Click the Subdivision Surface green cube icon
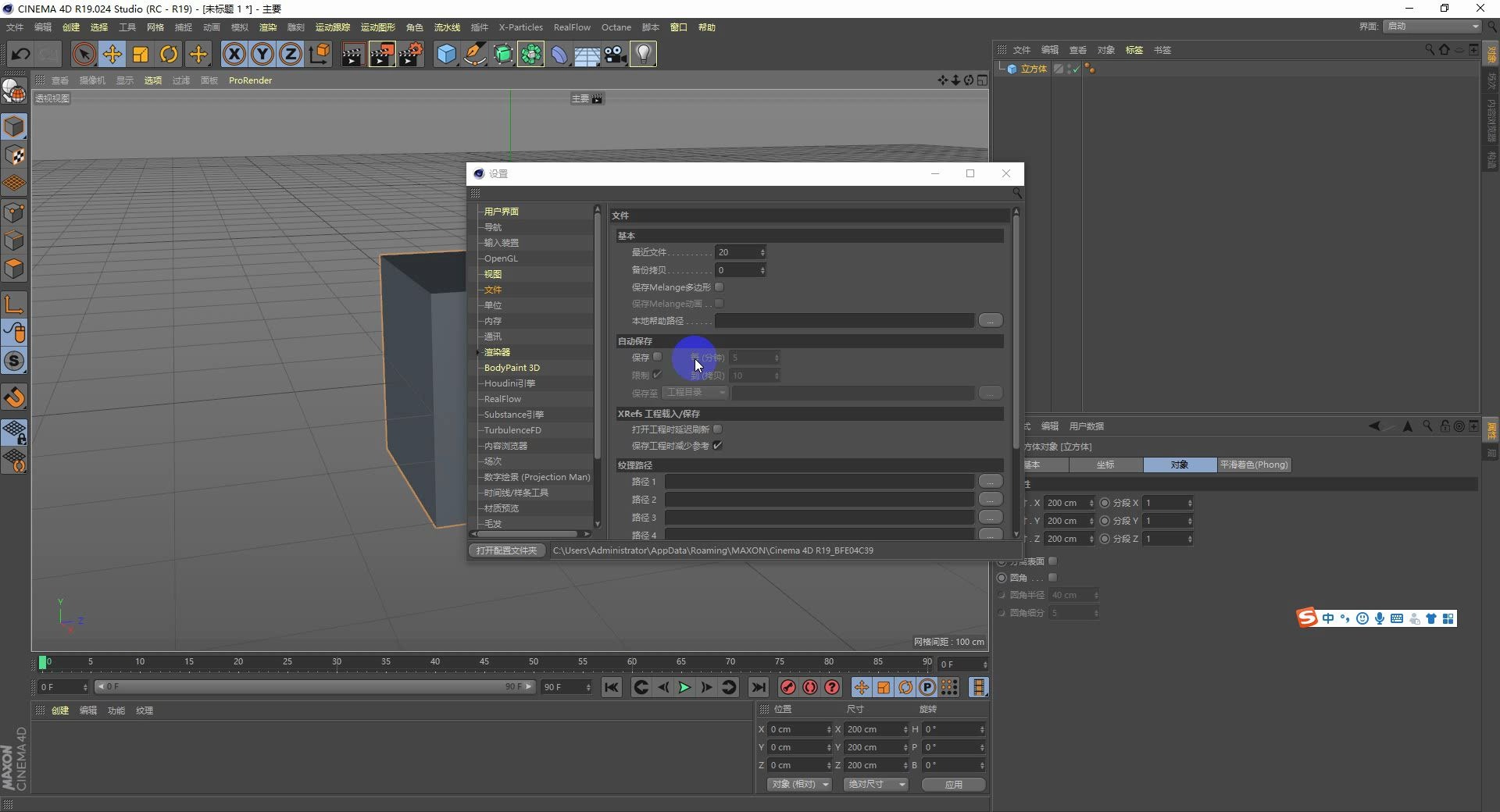This screenshot has width=1500, height=812. tap(503, 54)
